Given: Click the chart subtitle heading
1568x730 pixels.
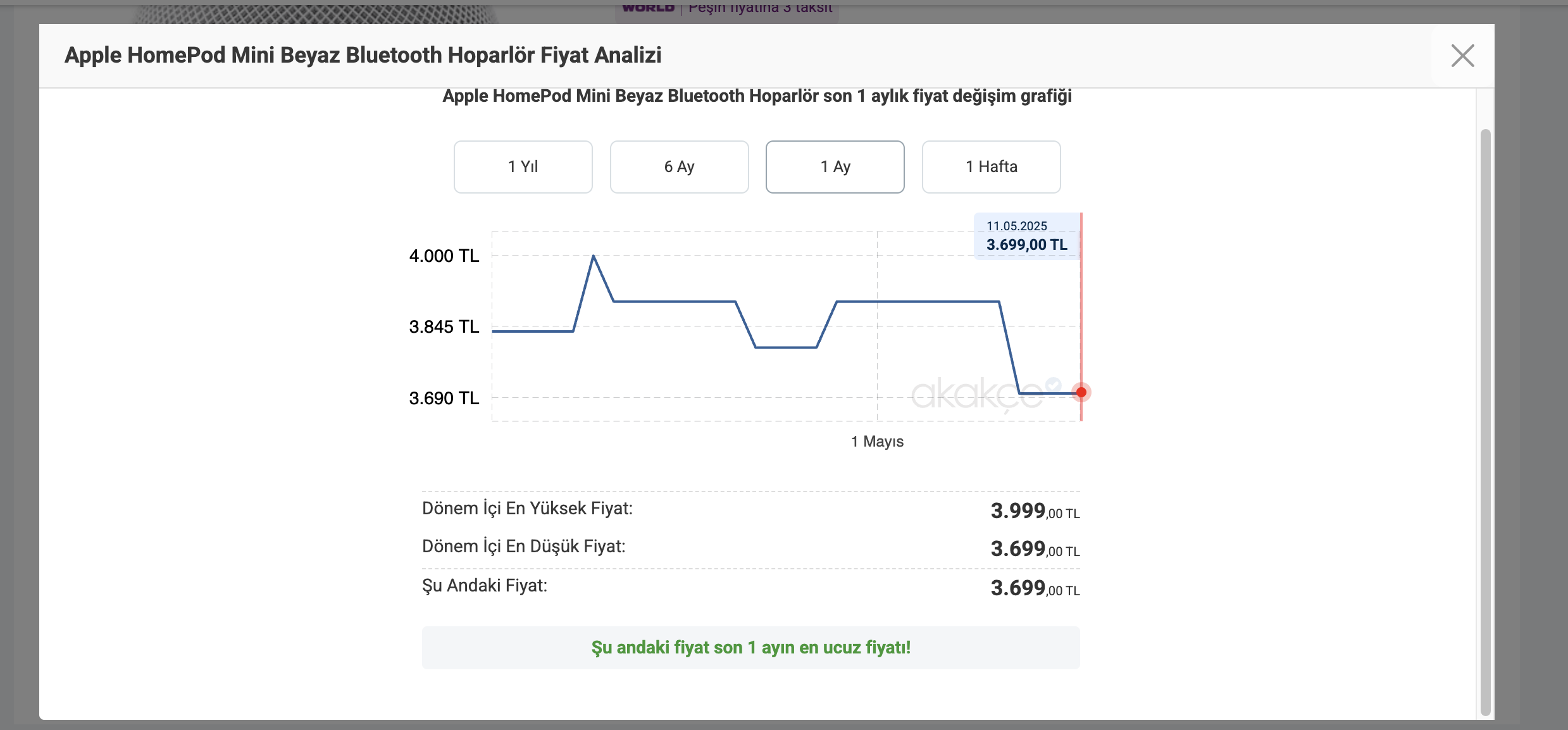Looking at the screenshot, I should 757,96.
